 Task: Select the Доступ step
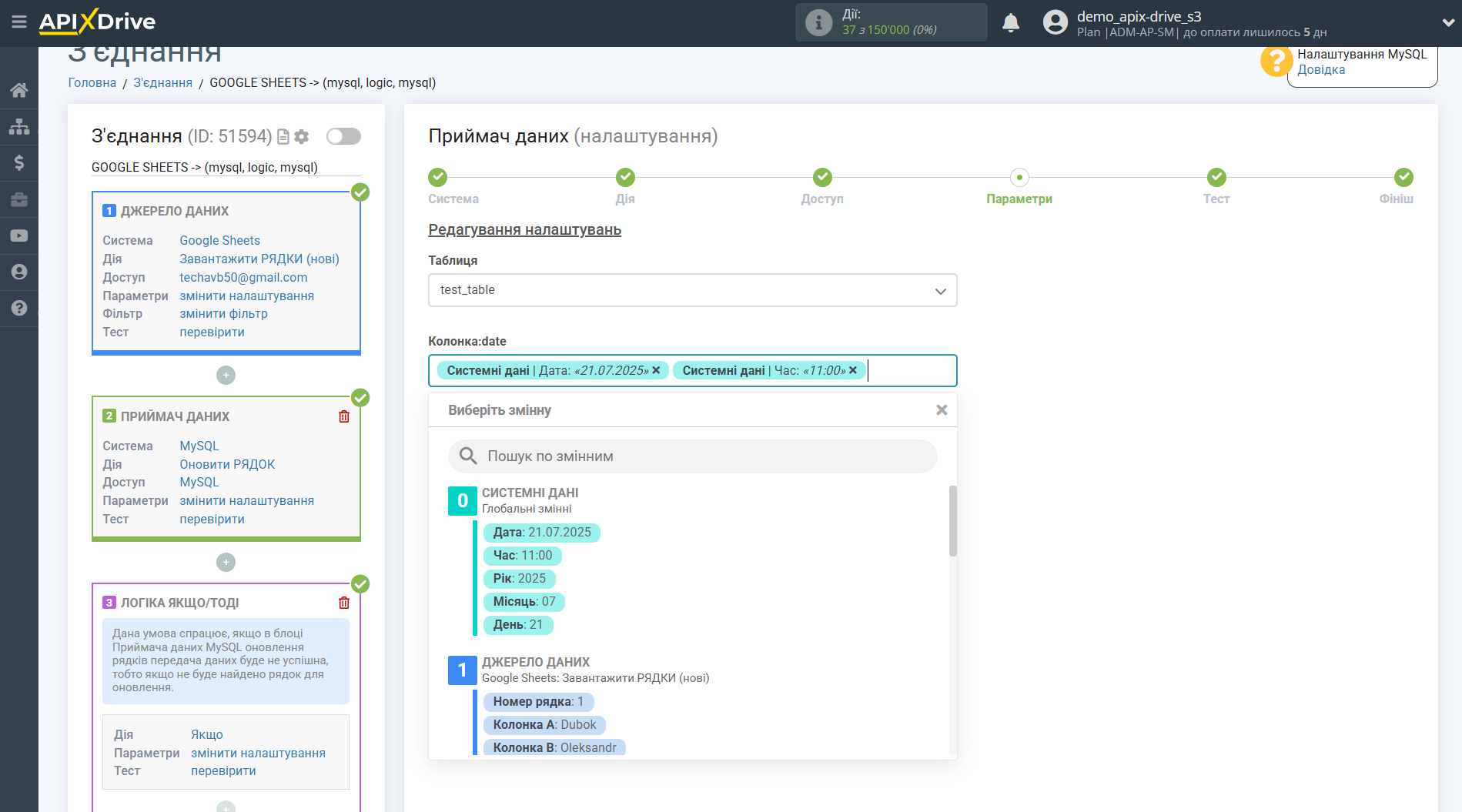[822, 178]
